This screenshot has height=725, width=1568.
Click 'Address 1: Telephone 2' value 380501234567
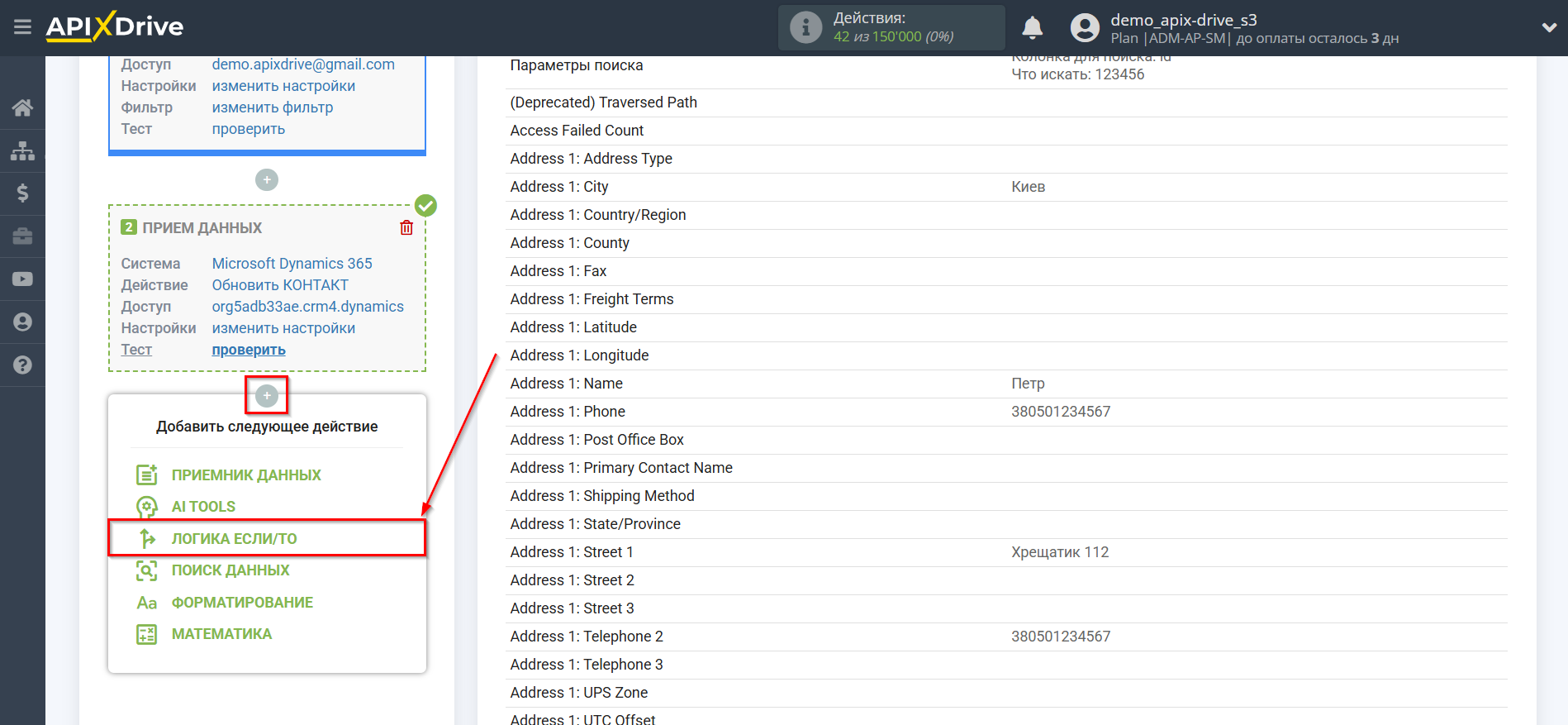(1061, 637)
